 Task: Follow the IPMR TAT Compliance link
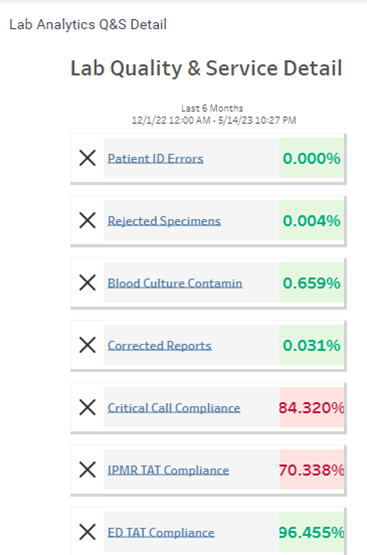168,470
